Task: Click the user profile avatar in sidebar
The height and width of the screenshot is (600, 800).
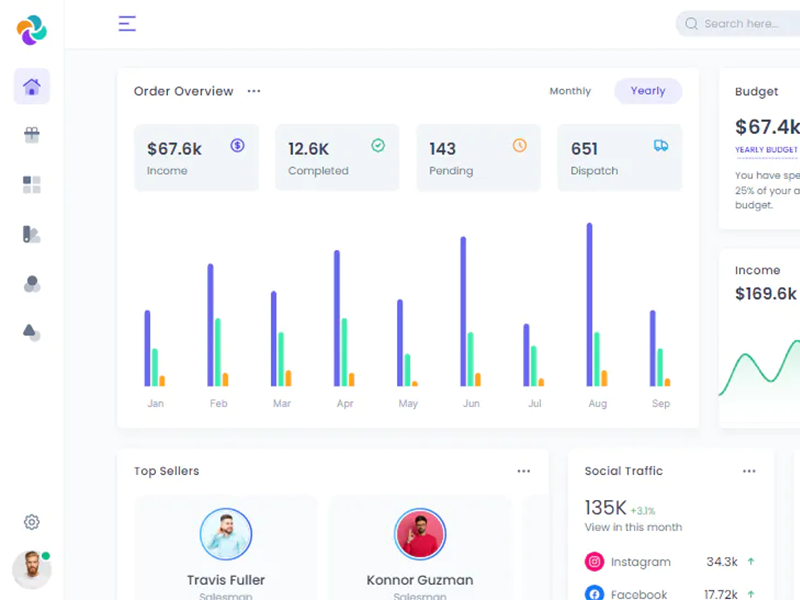Action: tap(32, 569)
